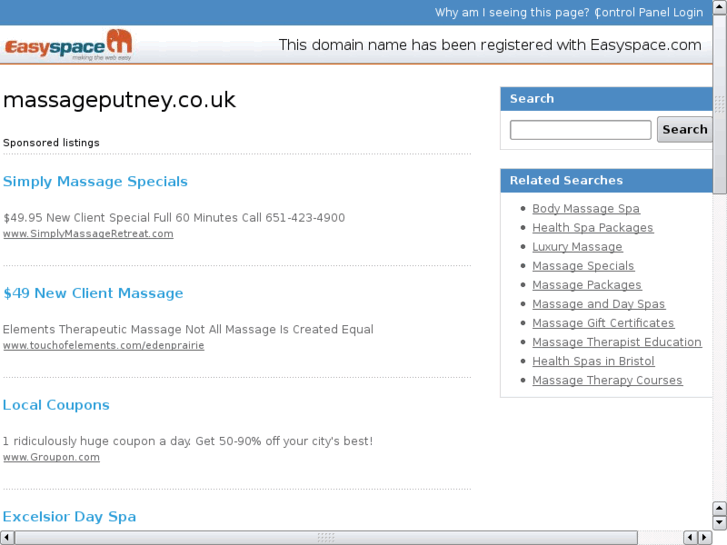727x545 pixels.
Task: Visit the www.Groupon.com link
Action: (51, 457)
